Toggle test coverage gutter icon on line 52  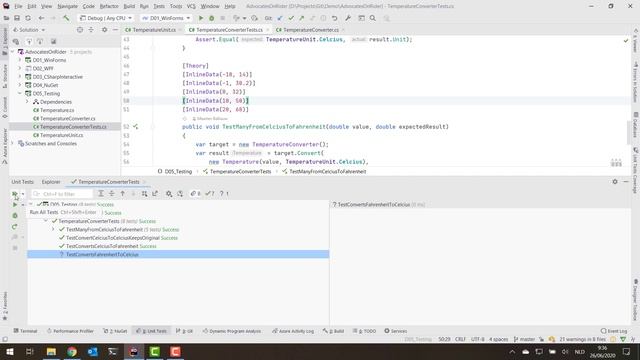coord(136,127)
